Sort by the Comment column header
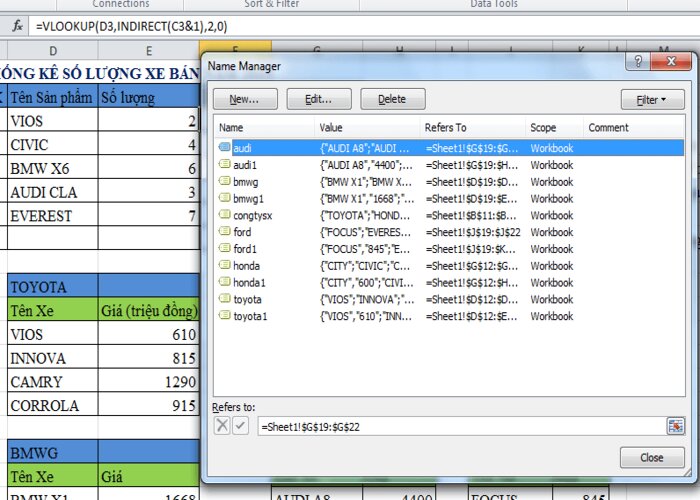The image size is (700, 500). click(x=633, y=128)
